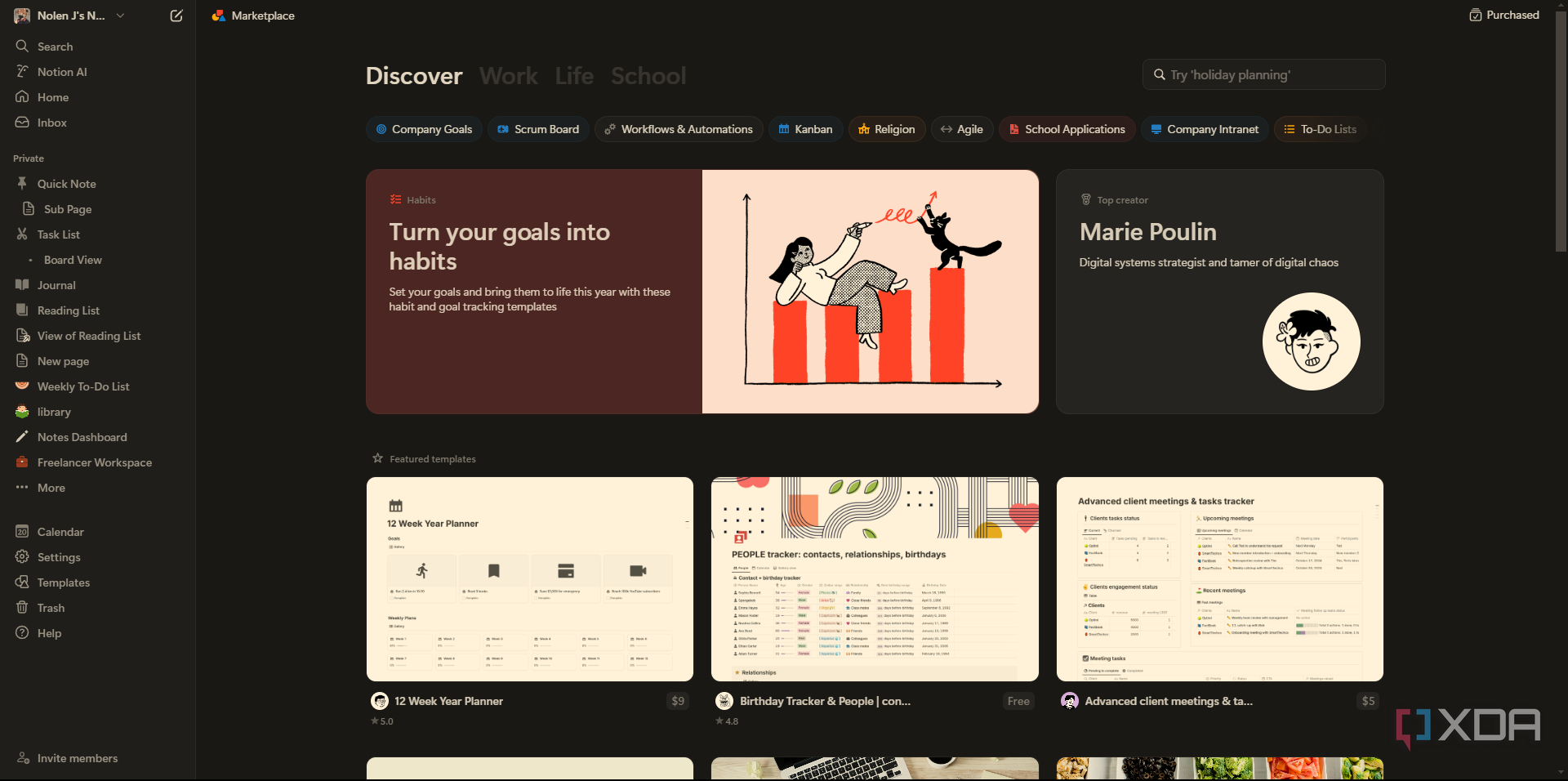Click Birthday Tracker & People title
1568x781 pixels.
[x=825, y=701]
